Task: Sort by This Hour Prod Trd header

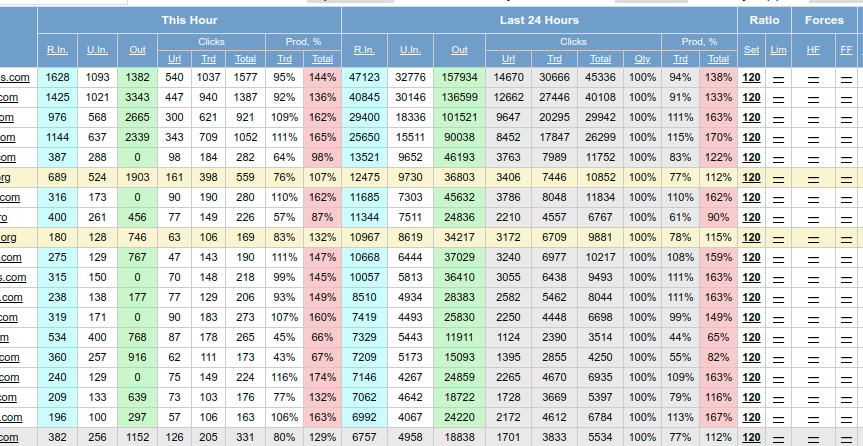Action: [284, 58]
